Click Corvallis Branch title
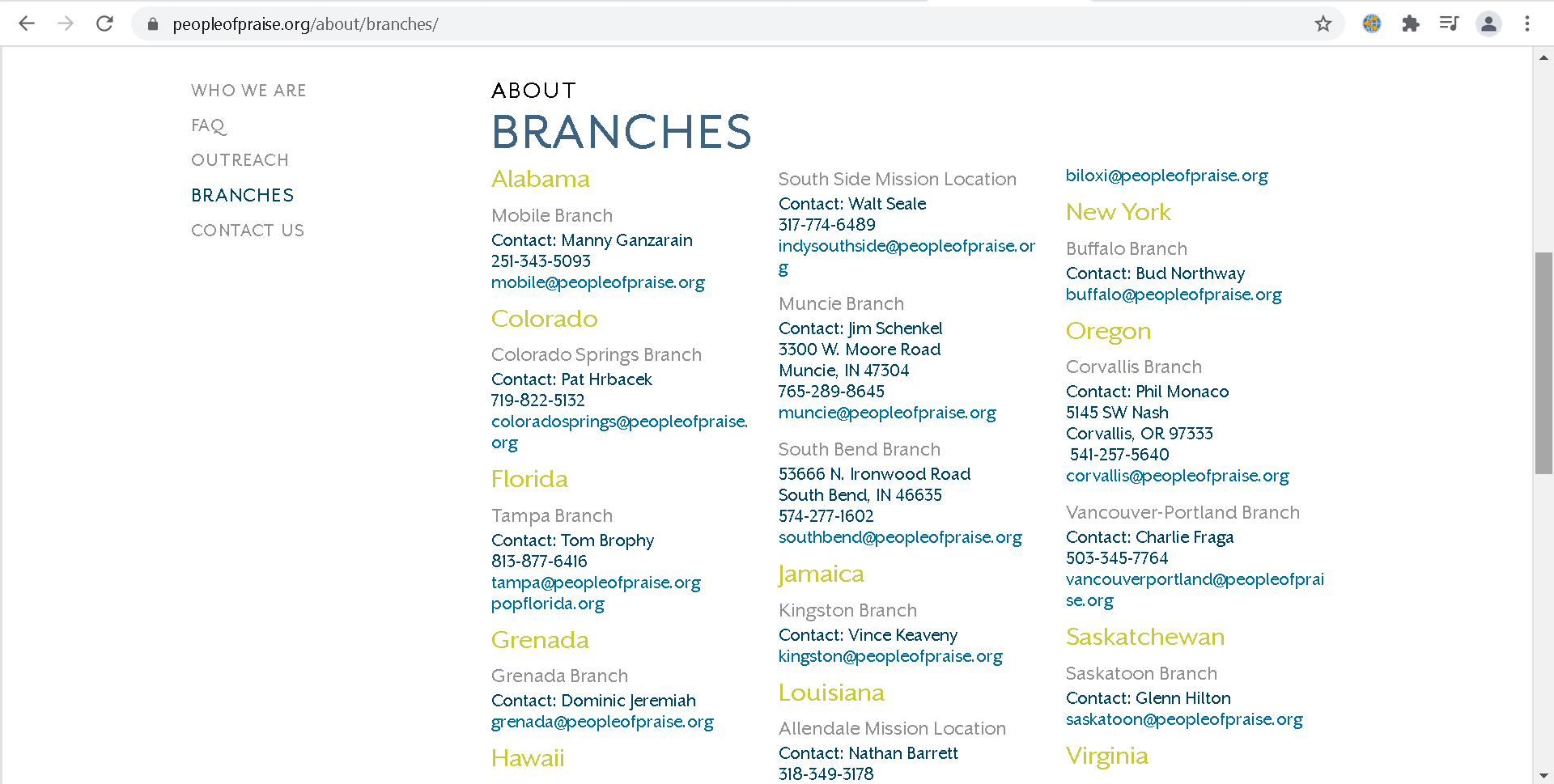 point(1133,367)
